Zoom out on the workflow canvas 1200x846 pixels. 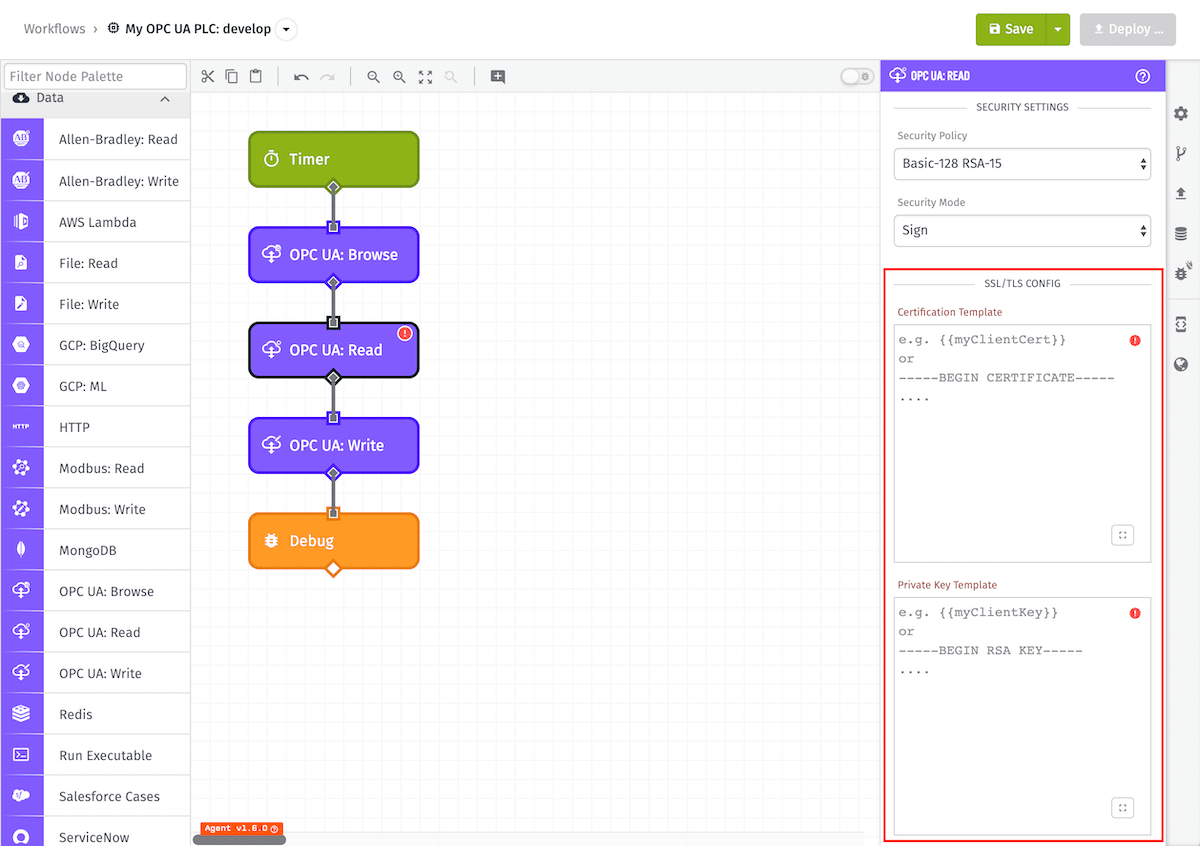pos(373,77)
